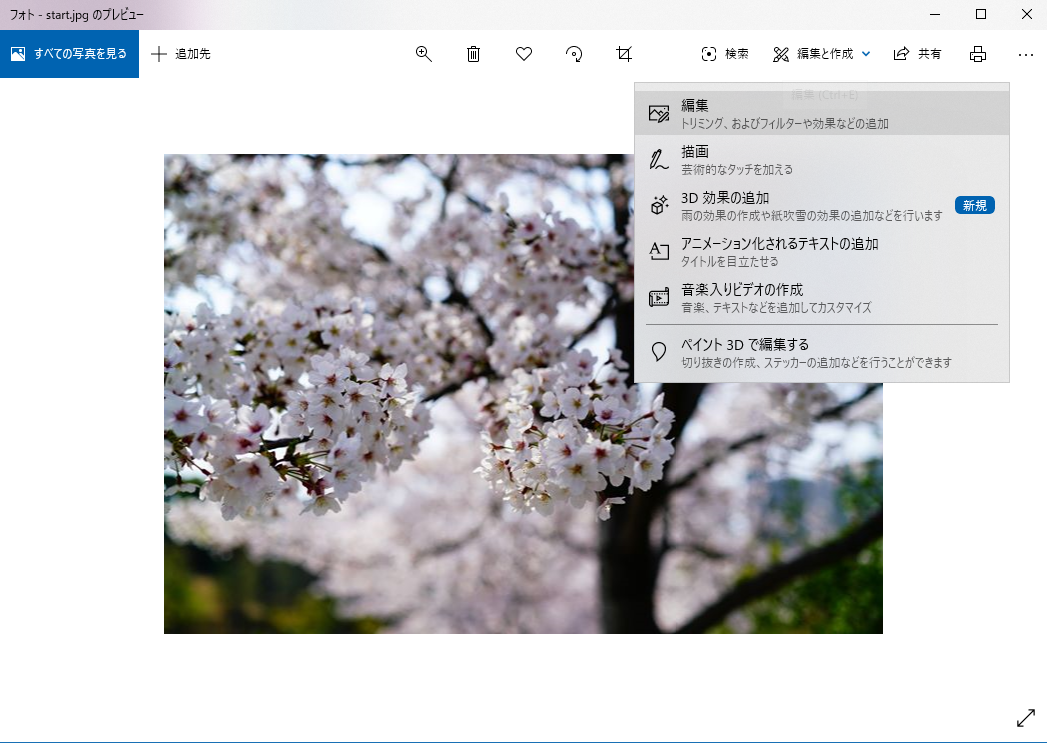Click the drawing pen icon in menu
The image size is (1047, 743).
(658, 160)
